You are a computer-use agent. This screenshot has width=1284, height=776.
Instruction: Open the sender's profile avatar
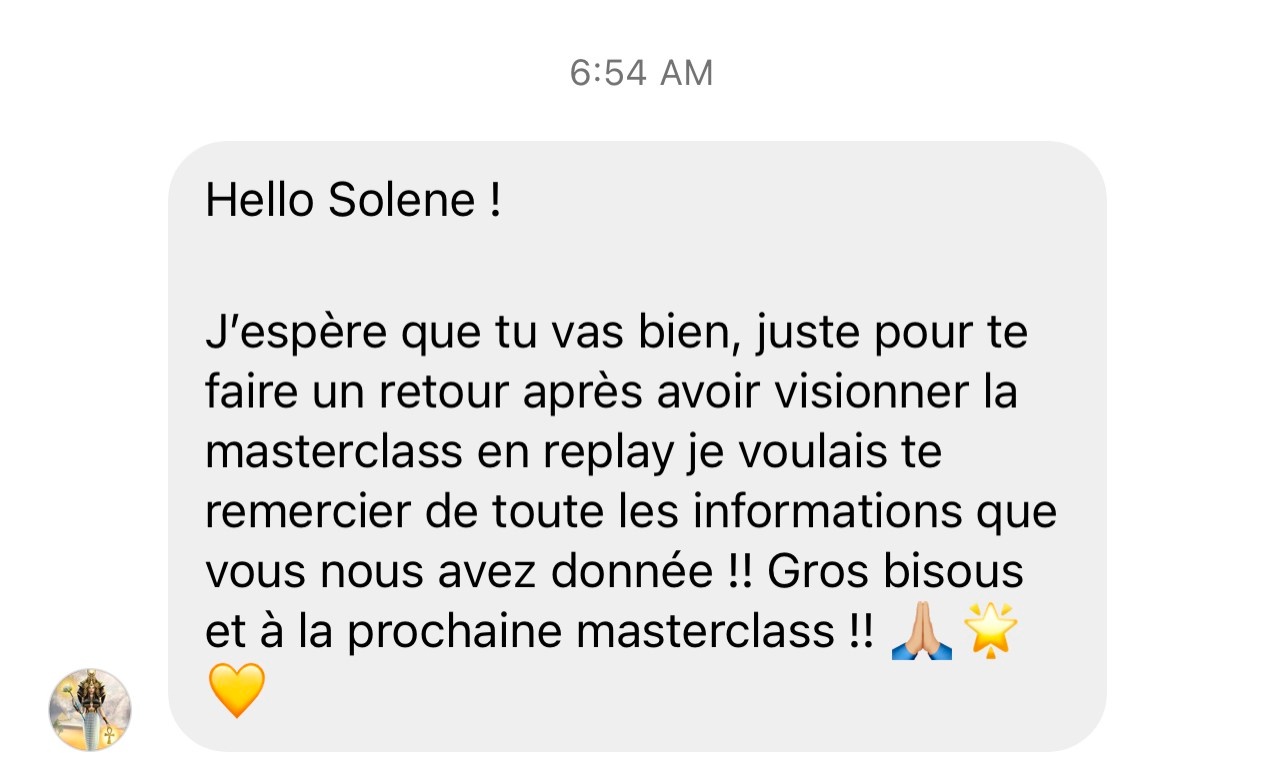point(90,710)
